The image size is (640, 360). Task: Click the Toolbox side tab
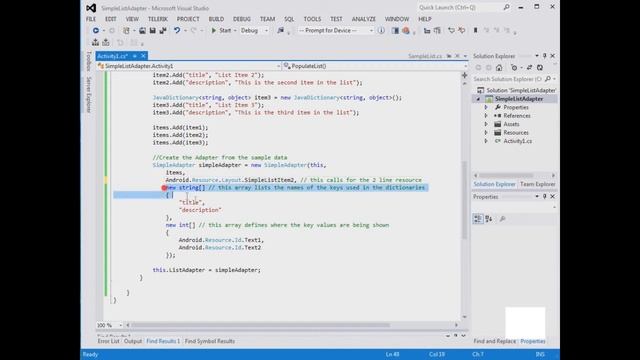89,61
